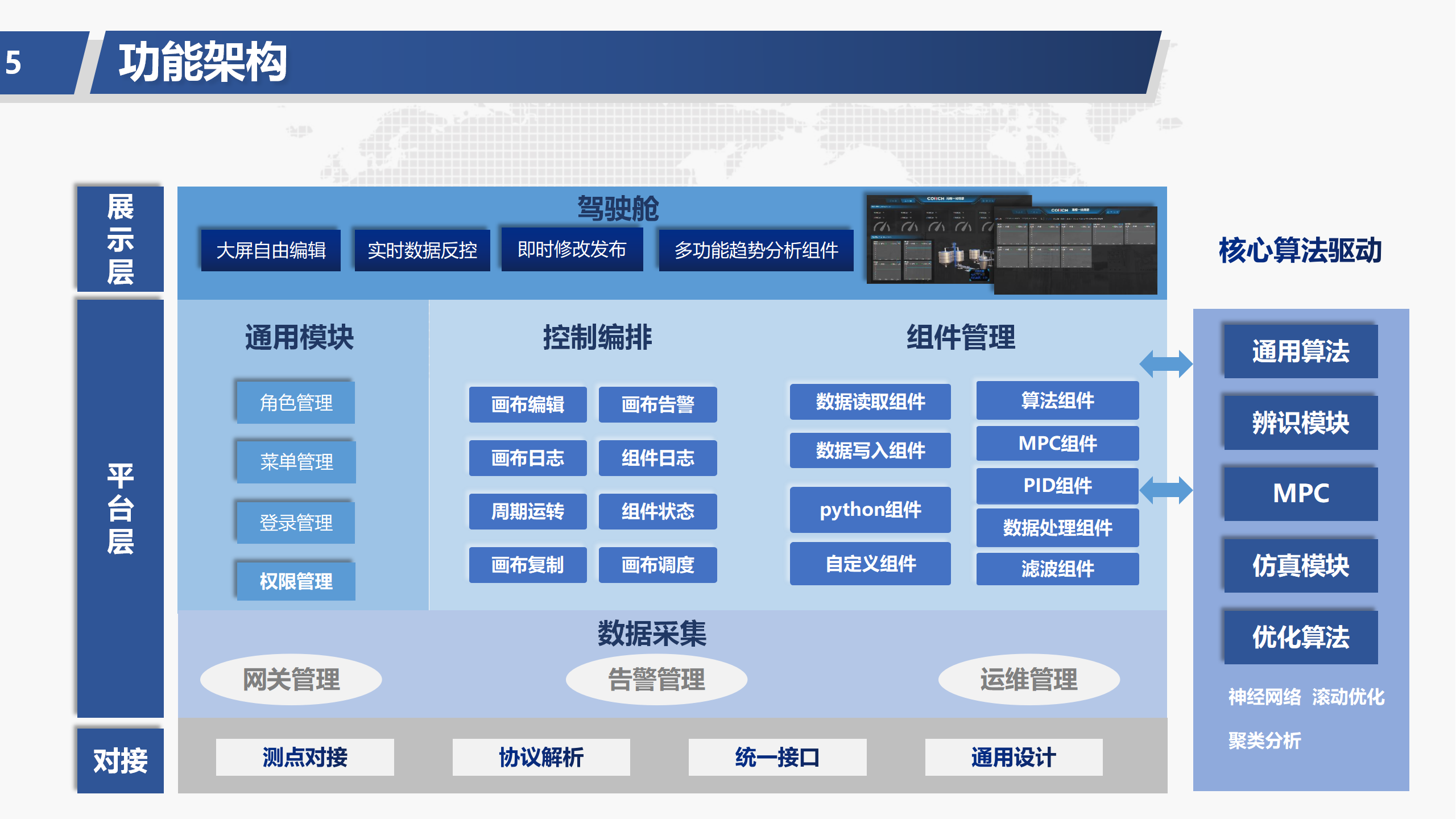Select the python组件 block
This screenshot has height=819, width=1456.
(x=870, y=510)
